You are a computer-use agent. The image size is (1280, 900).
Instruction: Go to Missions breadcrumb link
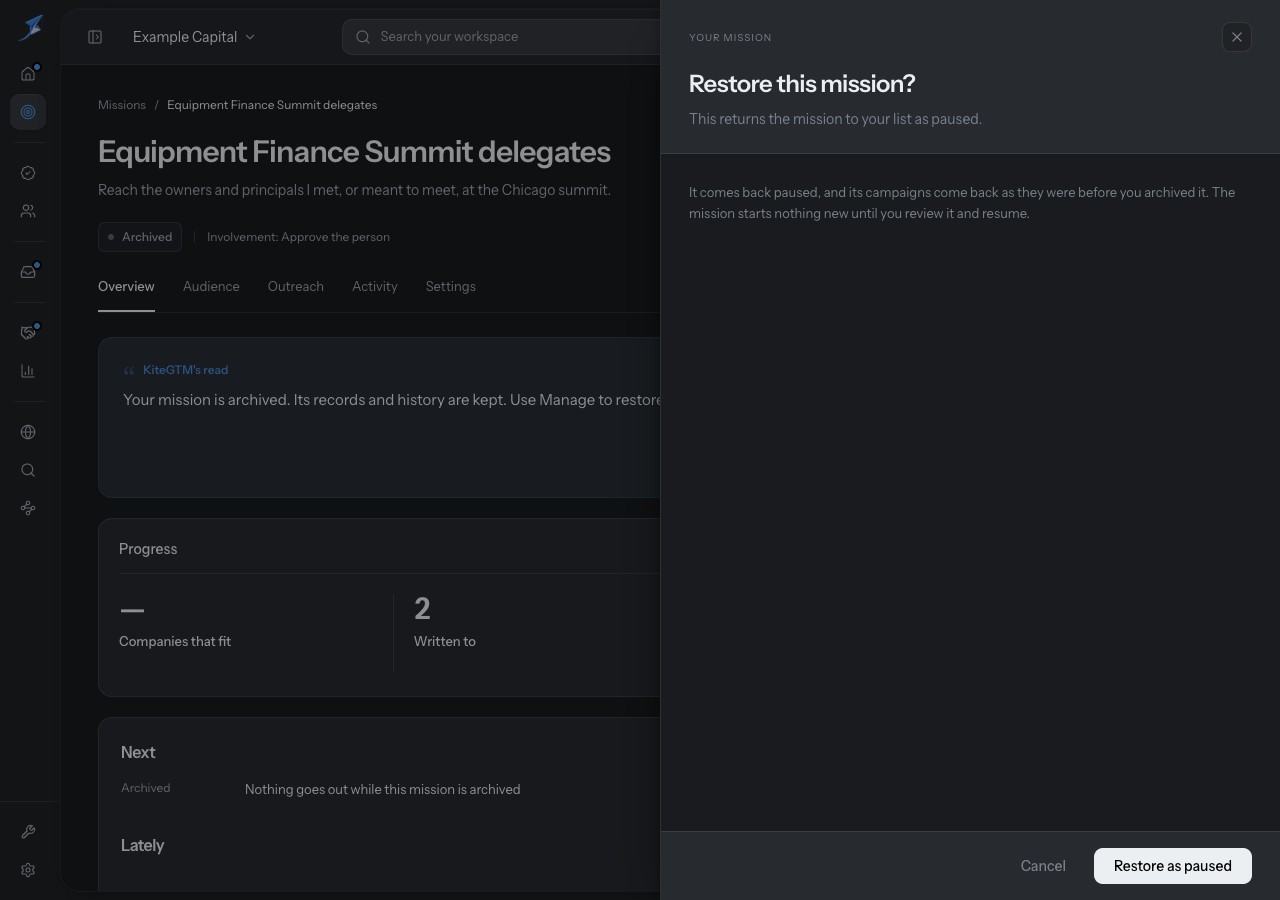tap(122, 105)
